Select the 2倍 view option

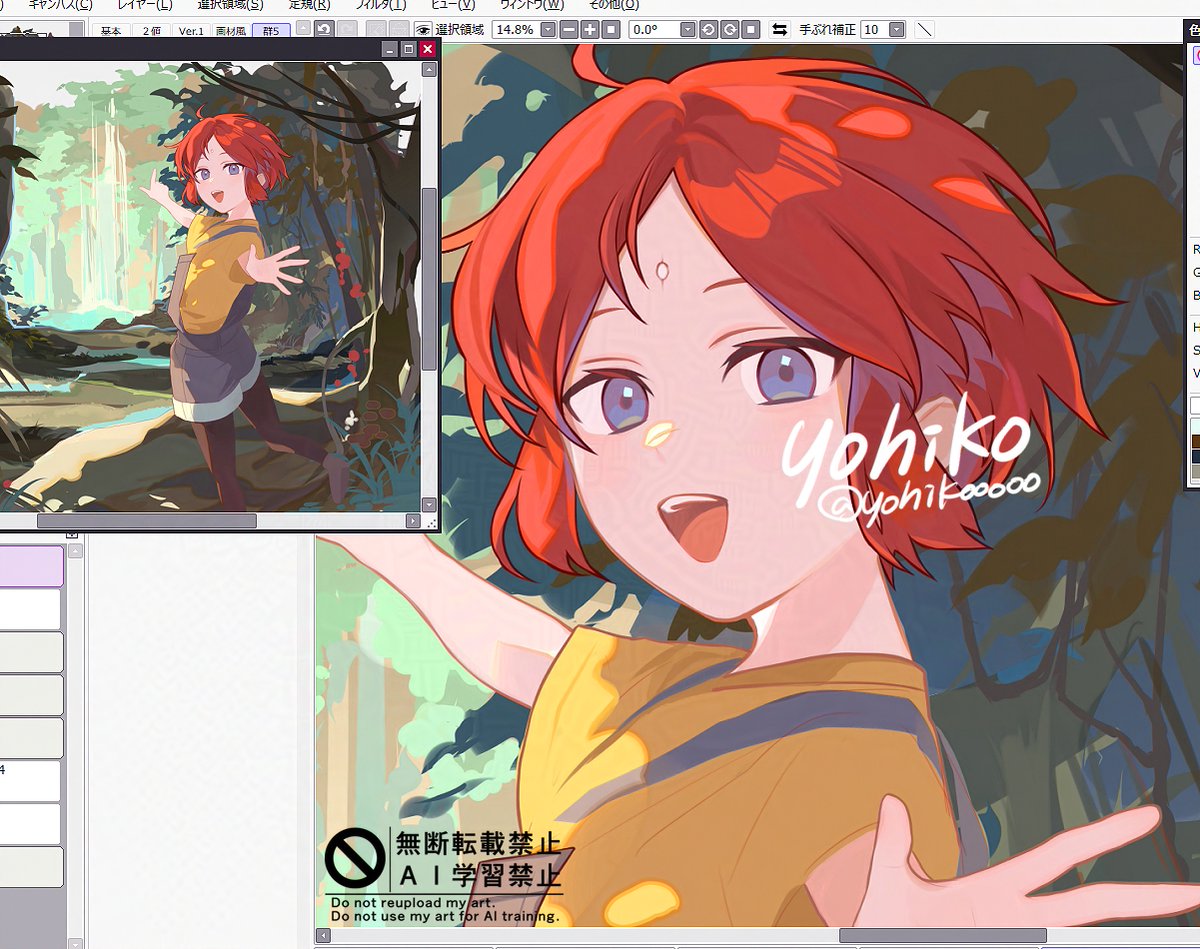(x=152, y=30)
